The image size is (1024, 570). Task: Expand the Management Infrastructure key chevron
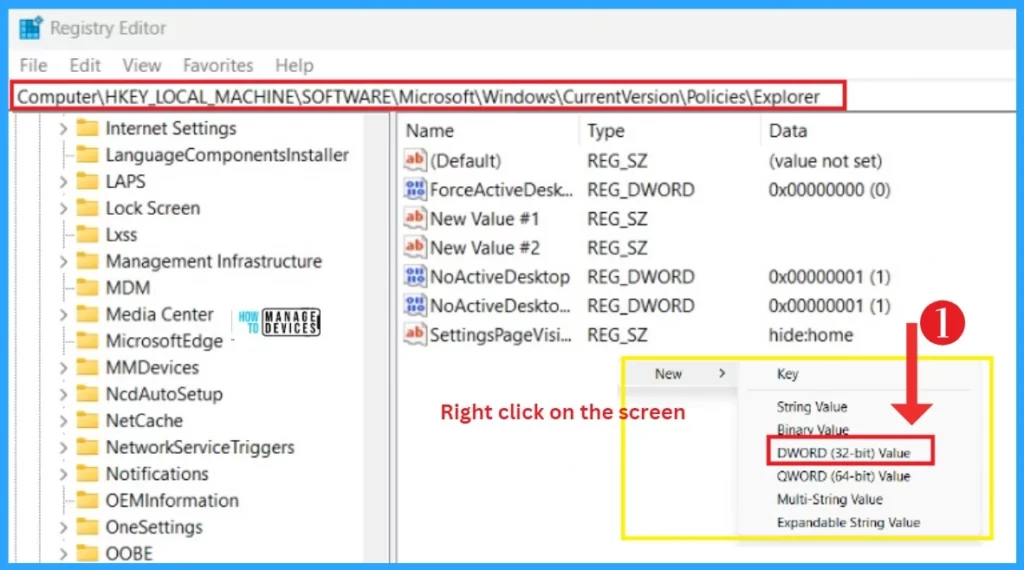pos(63,262)
